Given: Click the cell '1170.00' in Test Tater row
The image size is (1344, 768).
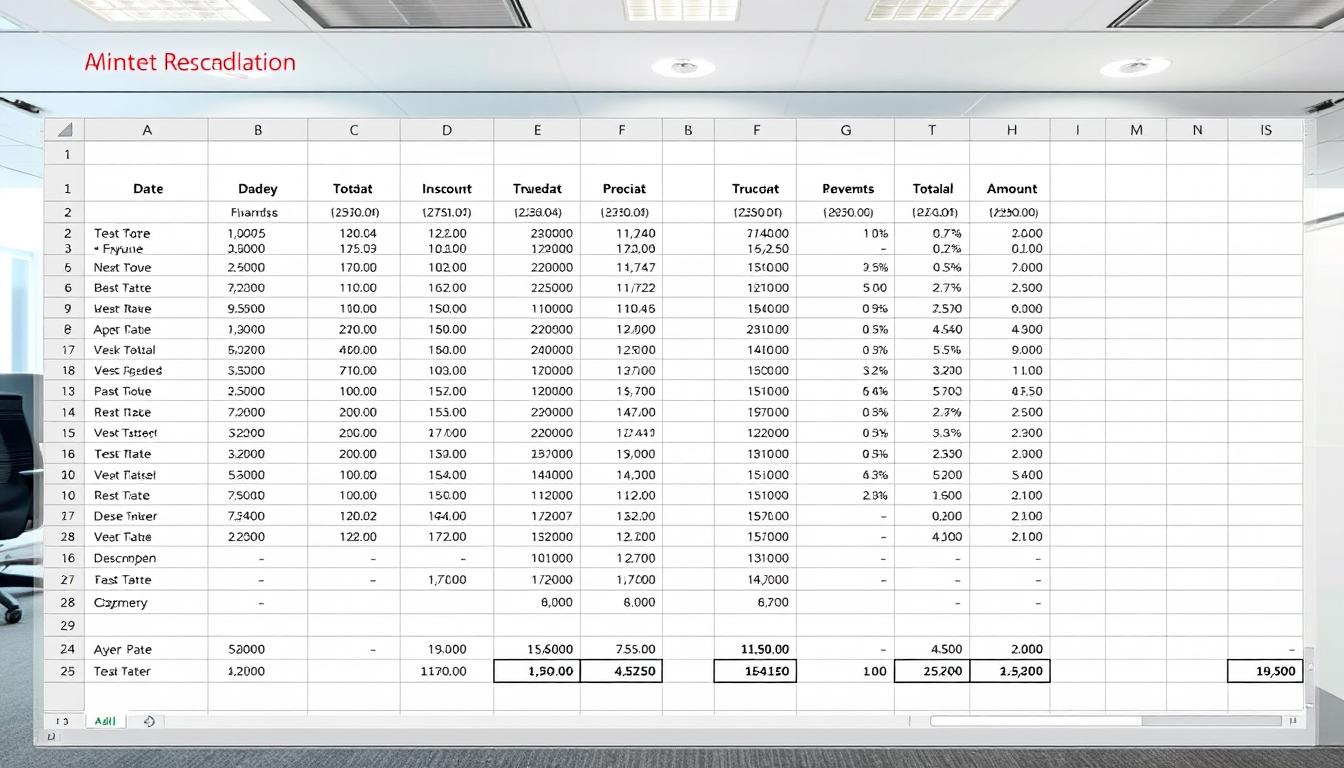Looking at the screenshot, I should click(447, 671).
